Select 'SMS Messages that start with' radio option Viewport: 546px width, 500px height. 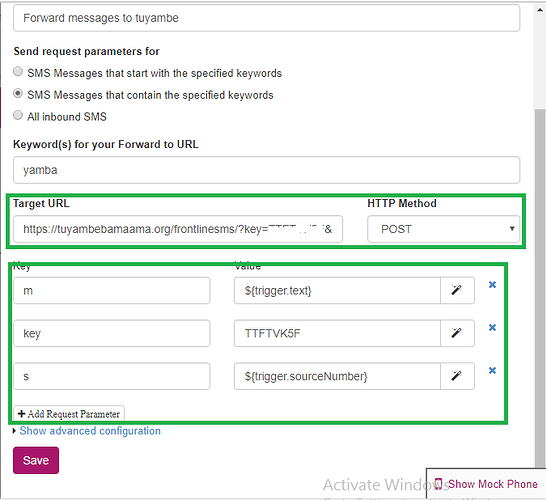point(18,72)
